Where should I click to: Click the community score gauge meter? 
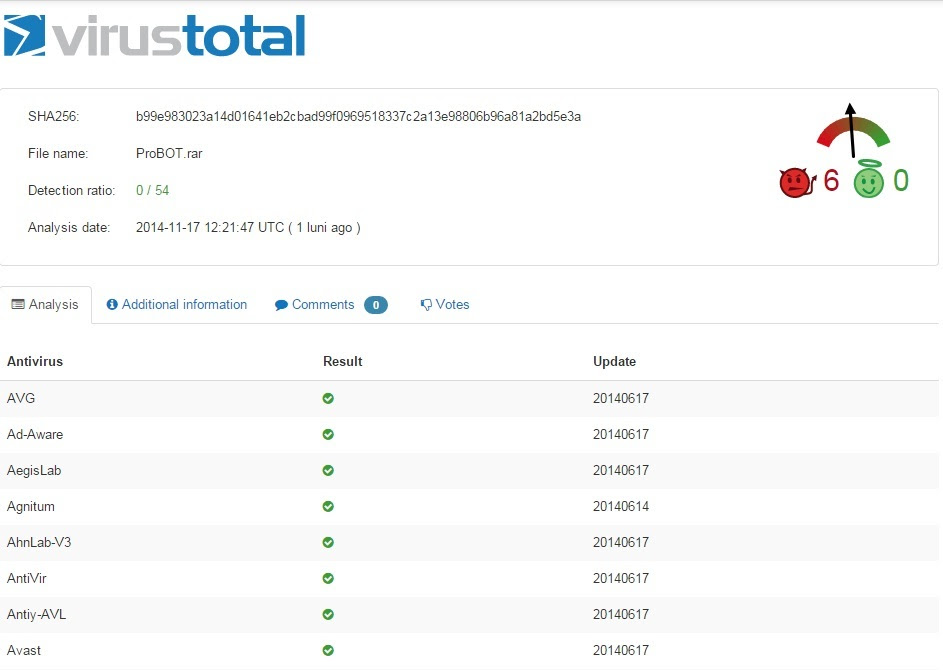click(853, 131)
